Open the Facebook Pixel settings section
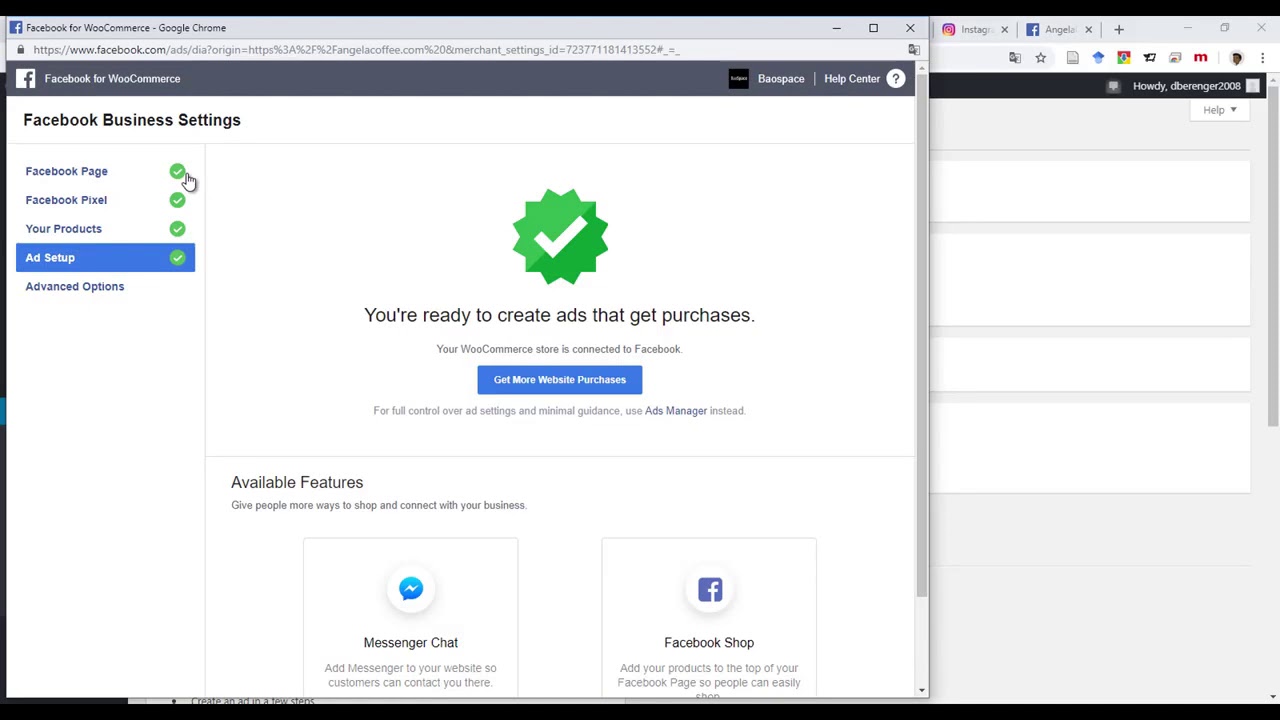The image size is (1280, 720). [x=66, y=200]
